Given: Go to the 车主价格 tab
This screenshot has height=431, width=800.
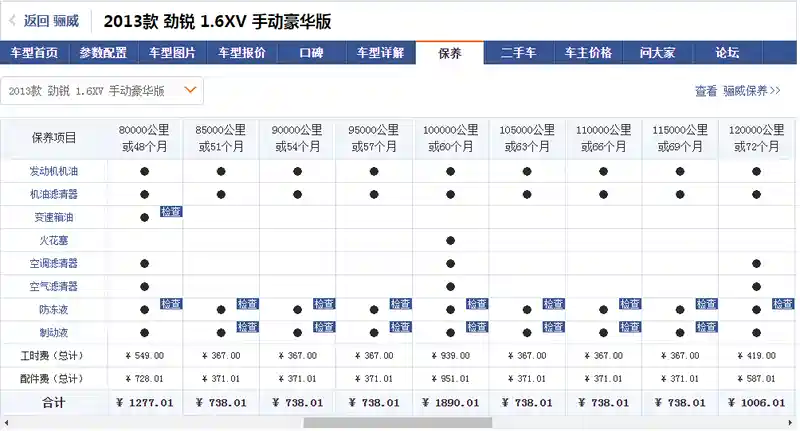Looking at the screenshot, I should pyautogui.click(x=588, y=53).
